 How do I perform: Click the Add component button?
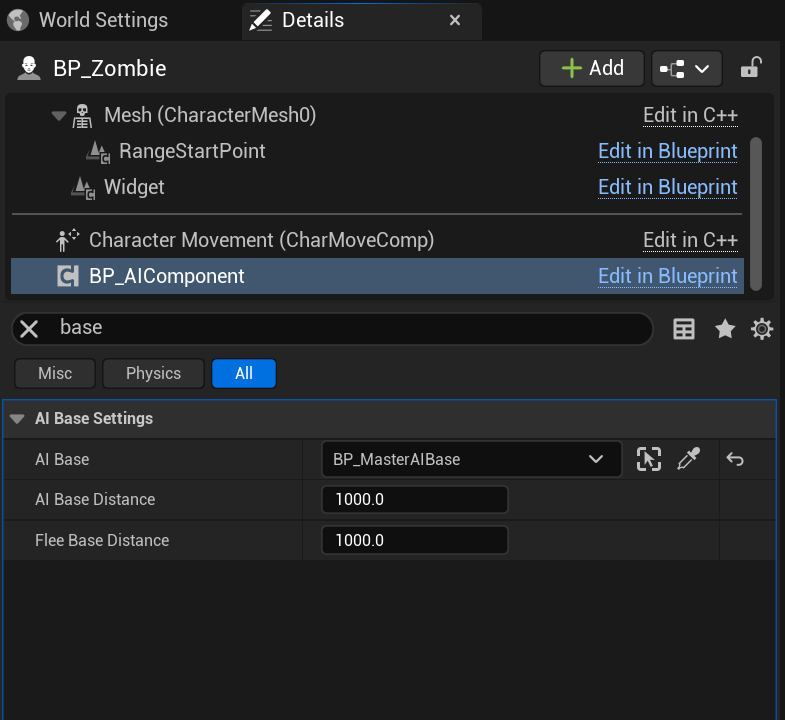coord(592,68)
